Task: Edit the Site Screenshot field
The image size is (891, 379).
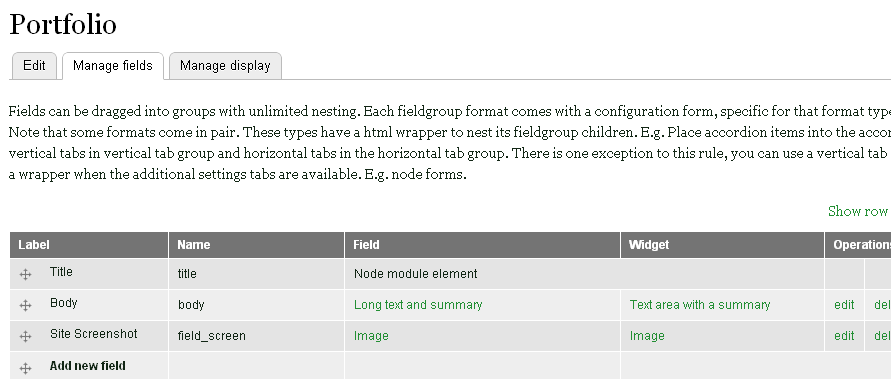Action: [x=844, y=336]
